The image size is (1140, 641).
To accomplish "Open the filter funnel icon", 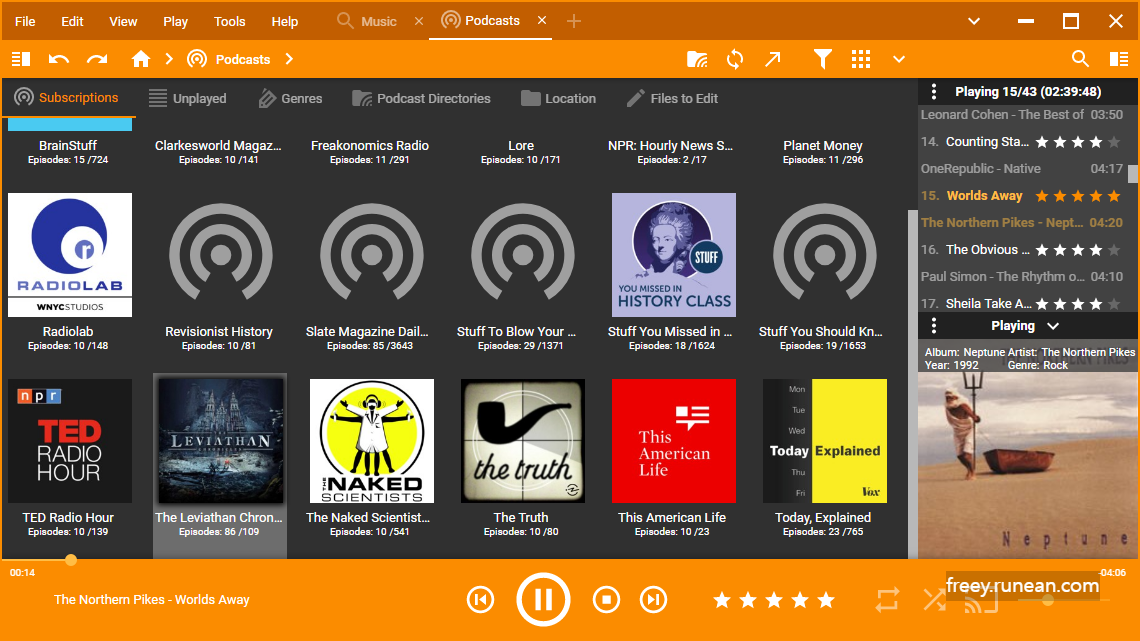I will (822, 59).
